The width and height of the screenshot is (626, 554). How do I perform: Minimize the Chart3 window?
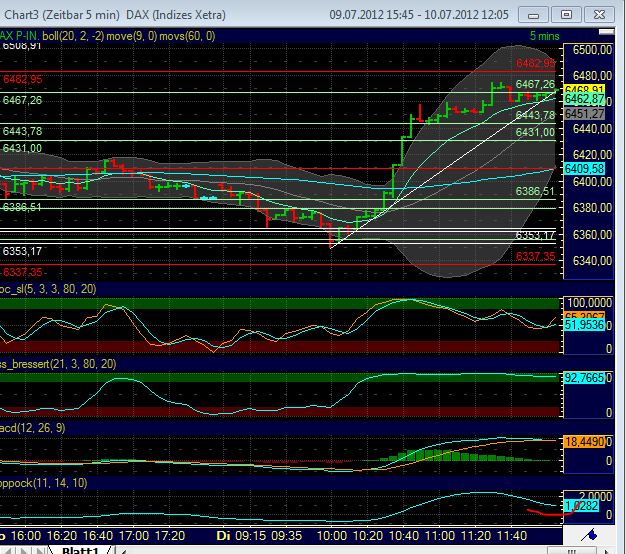pyautogui.click(x=533, y=15)
